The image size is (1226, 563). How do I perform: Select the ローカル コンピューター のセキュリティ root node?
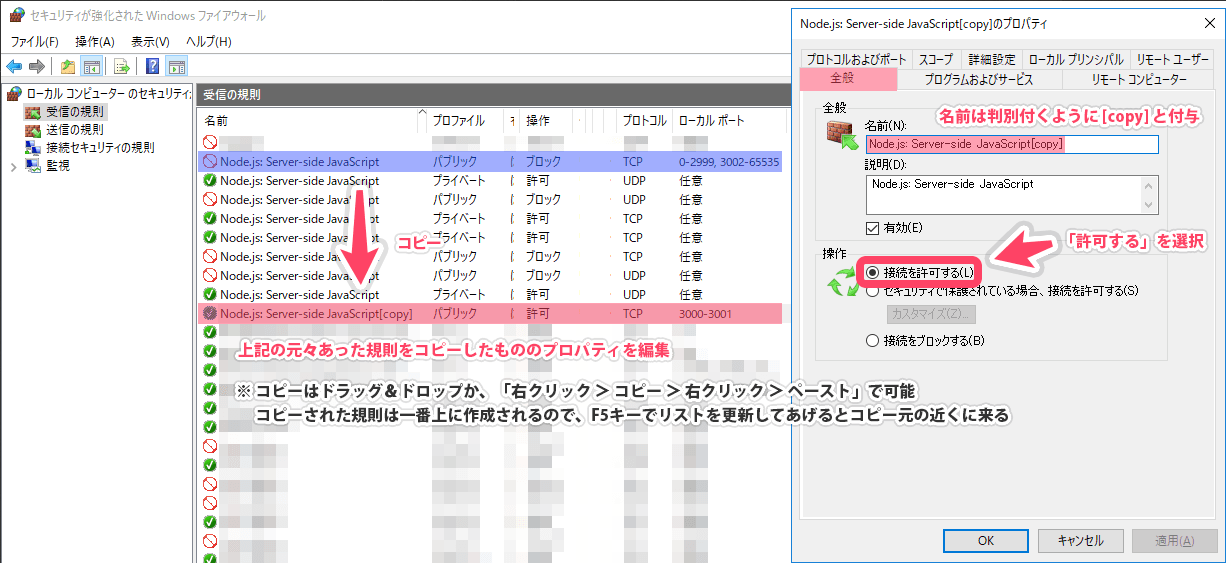(x=108, y=93)
